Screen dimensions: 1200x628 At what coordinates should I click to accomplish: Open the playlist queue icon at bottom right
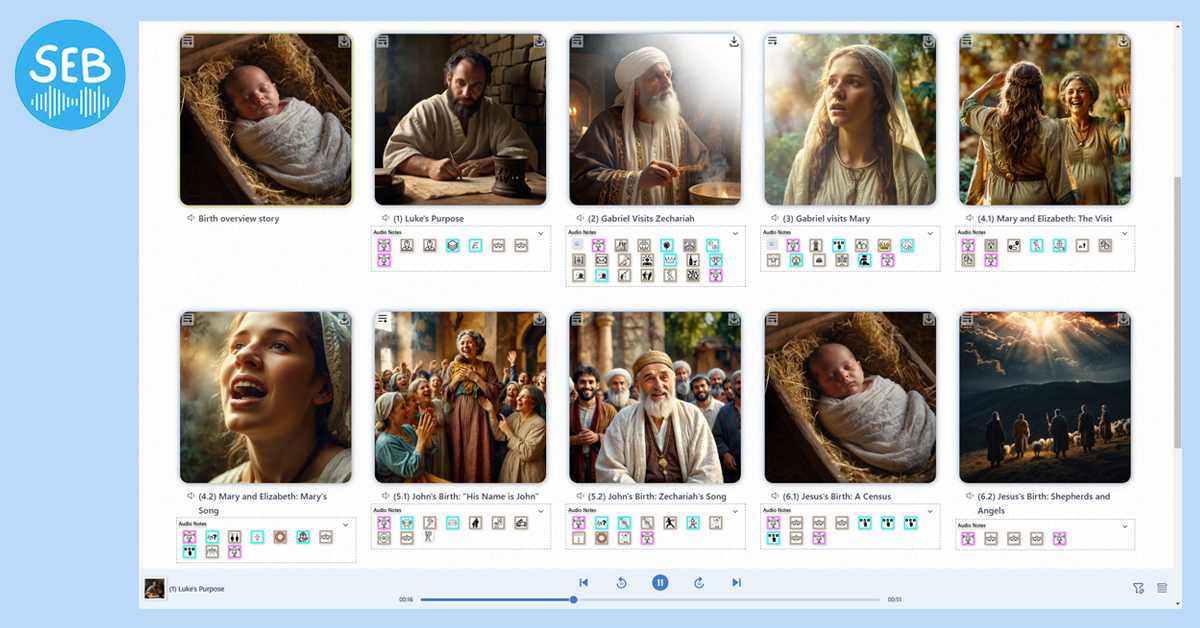pyautogui.click(x=1162, y=588)
